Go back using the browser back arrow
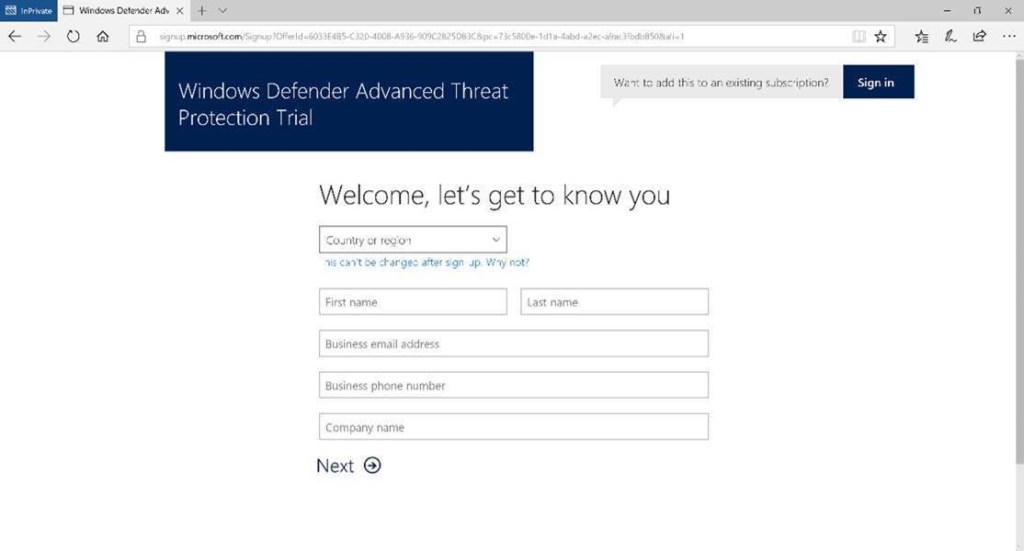Viewport: 1024px width, 551px height. (x=14, y=37)
